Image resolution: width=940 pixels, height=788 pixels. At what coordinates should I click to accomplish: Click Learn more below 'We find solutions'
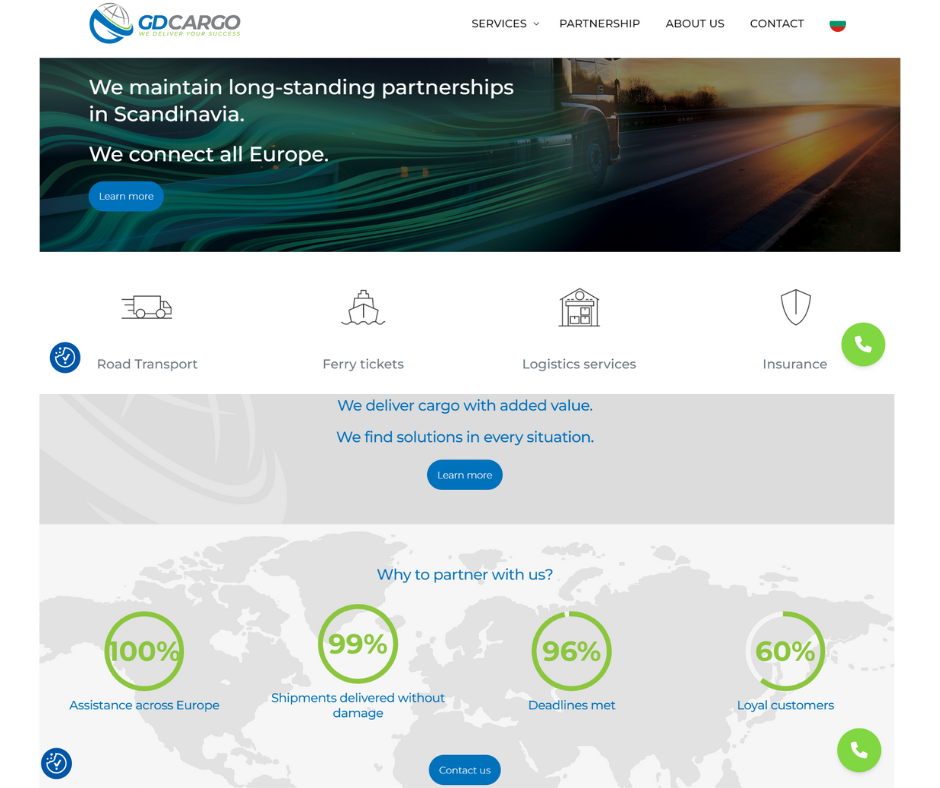tap(465, 475)
